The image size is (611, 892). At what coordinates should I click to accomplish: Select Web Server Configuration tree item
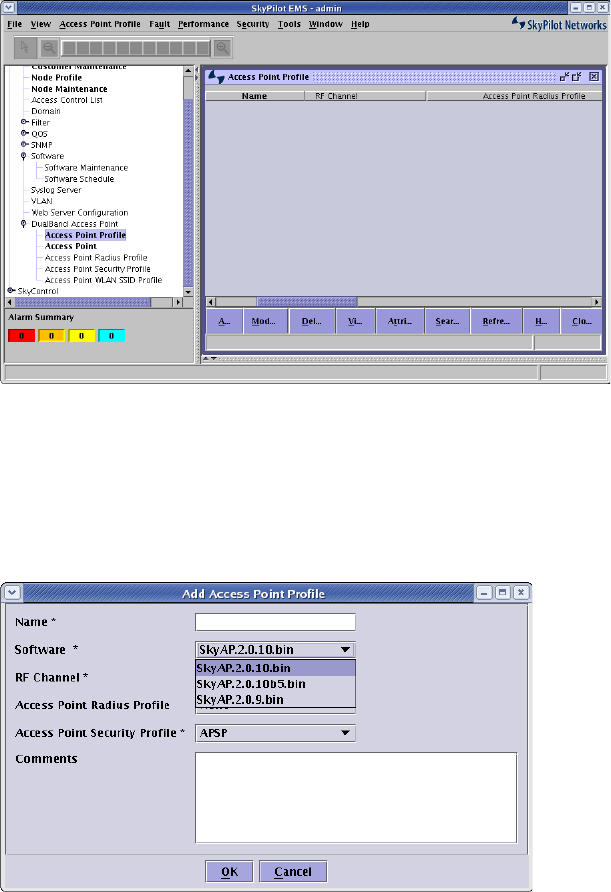80,213
